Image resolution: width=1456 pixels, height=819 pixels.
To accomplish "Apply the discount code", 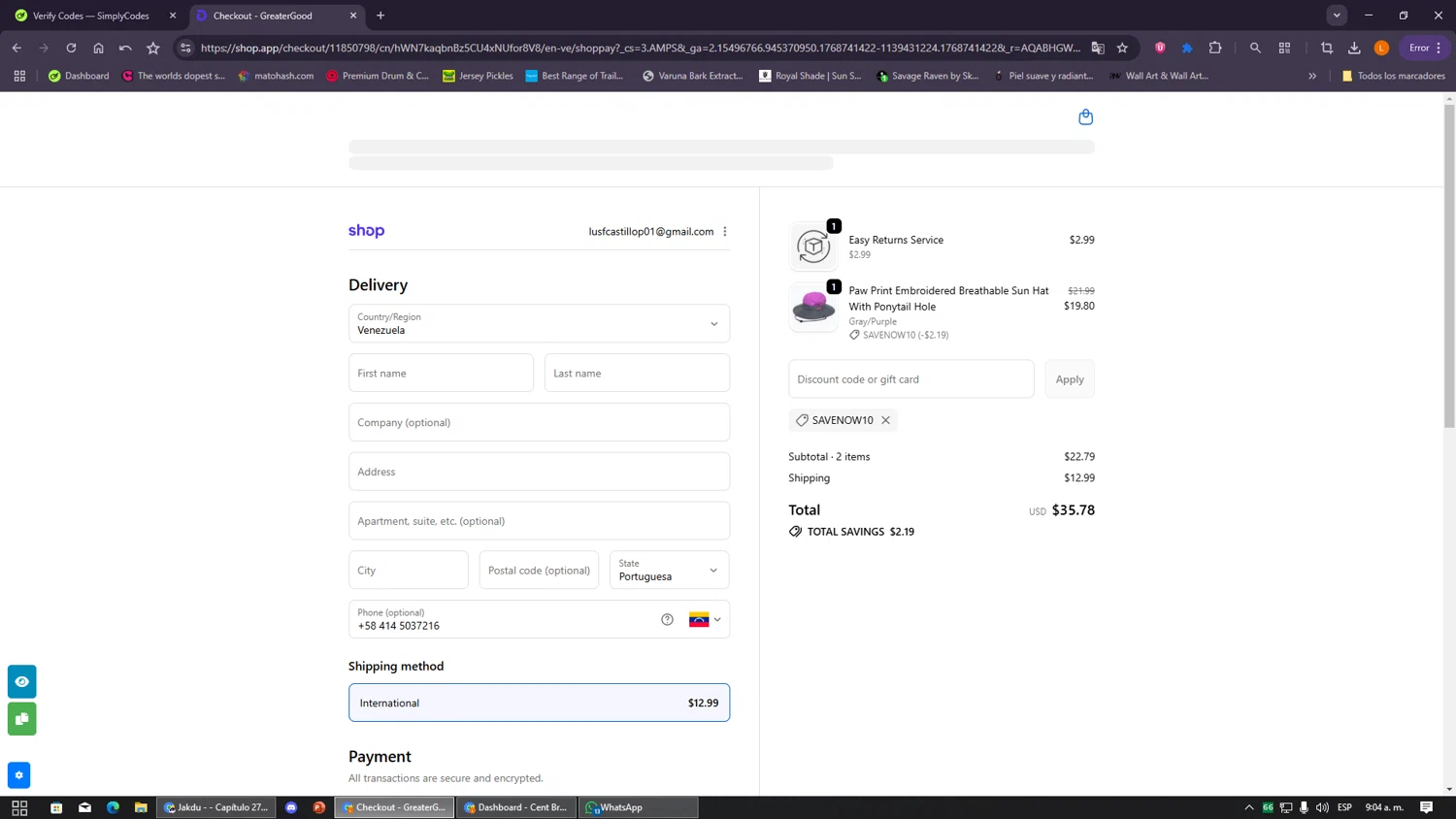I will point(1070,379).
